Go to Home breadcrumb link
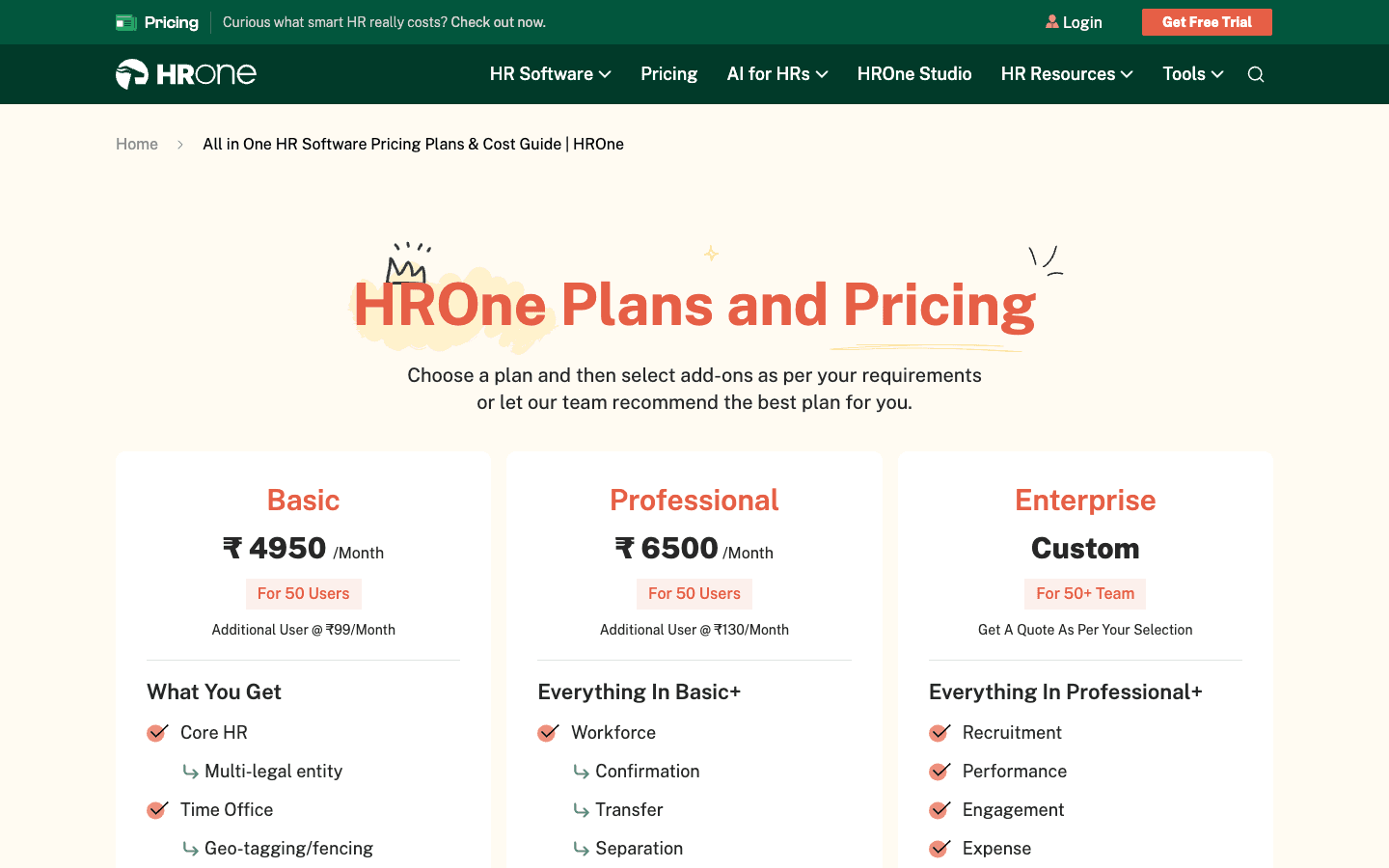 click(137, 144)
